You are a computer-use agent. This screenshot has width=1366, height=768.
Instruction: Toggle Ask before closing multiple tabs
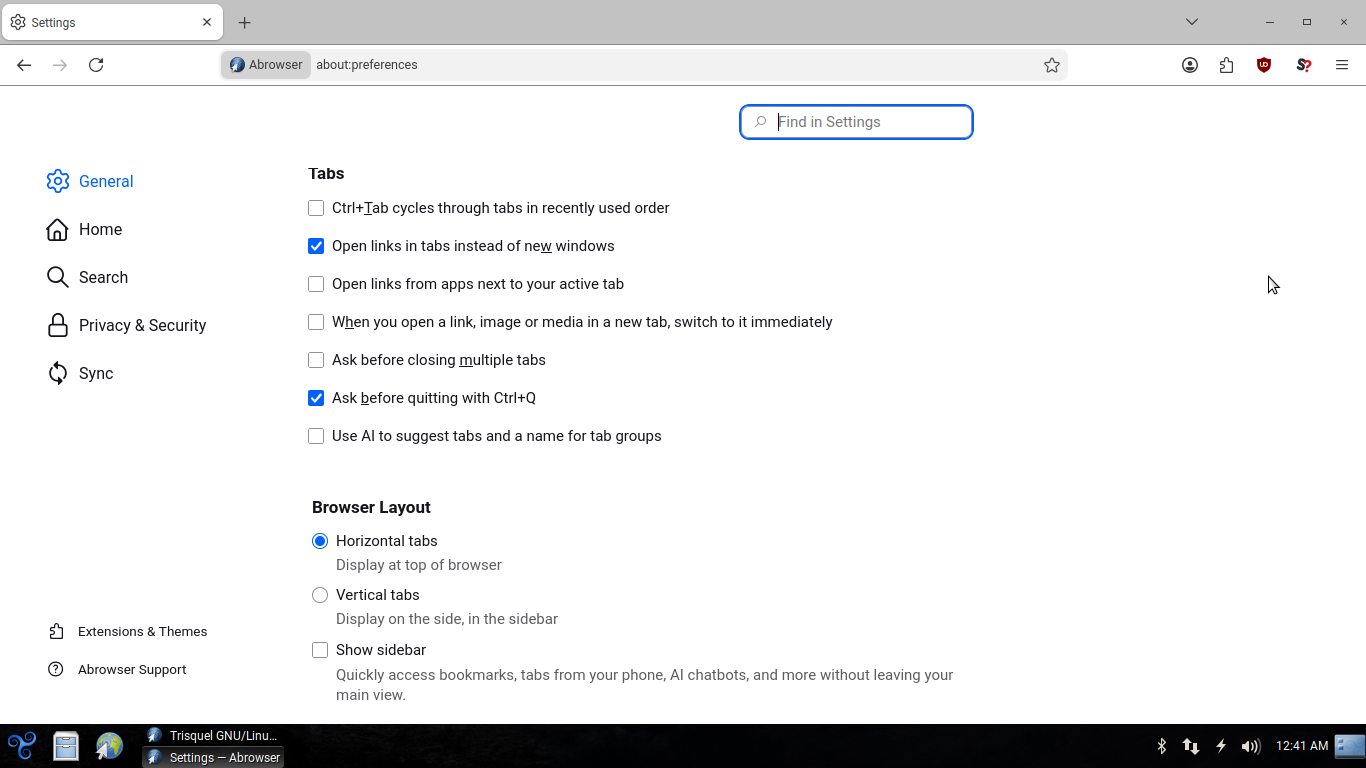[316, 360]
